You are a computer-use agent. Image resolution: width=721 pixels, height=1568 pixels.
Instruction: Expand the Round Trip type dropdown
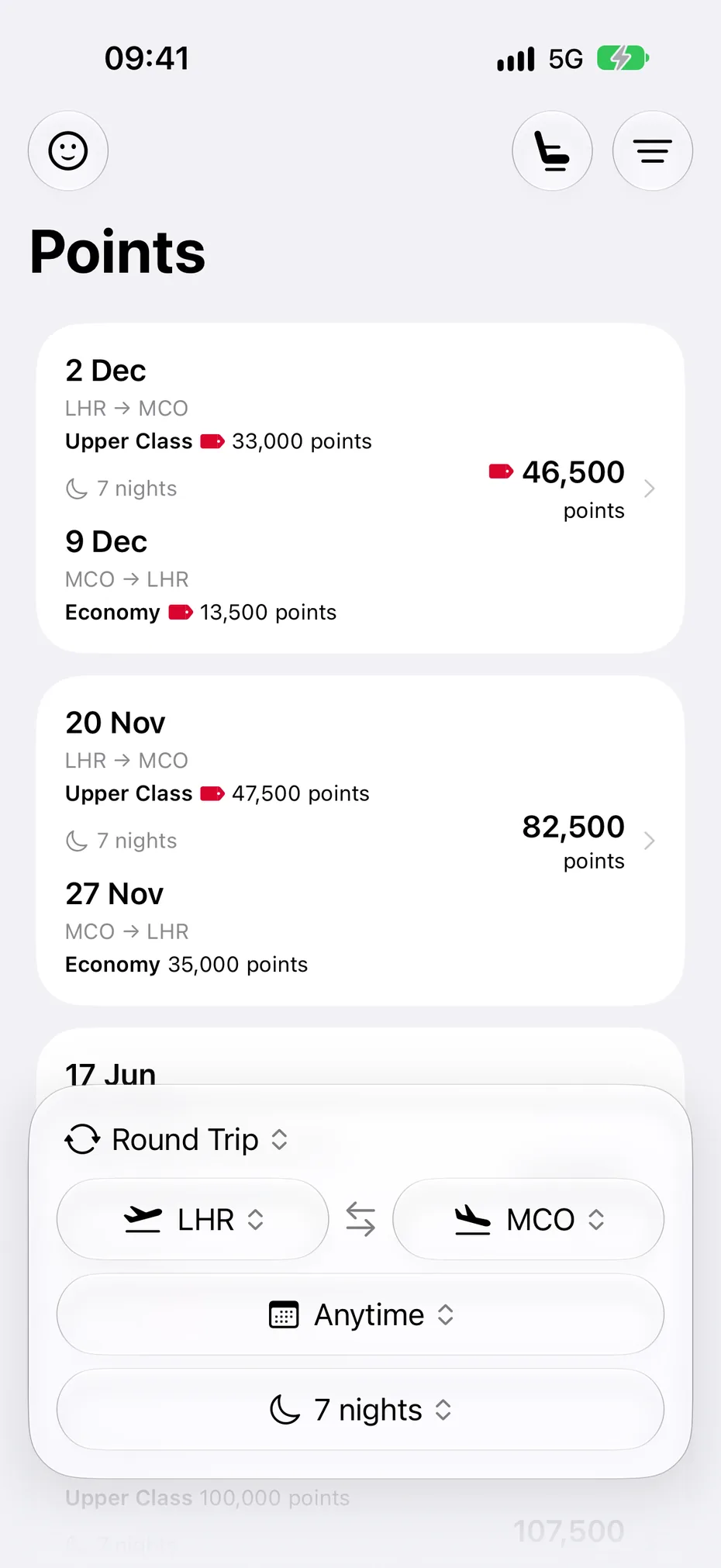pos(178,1139)
